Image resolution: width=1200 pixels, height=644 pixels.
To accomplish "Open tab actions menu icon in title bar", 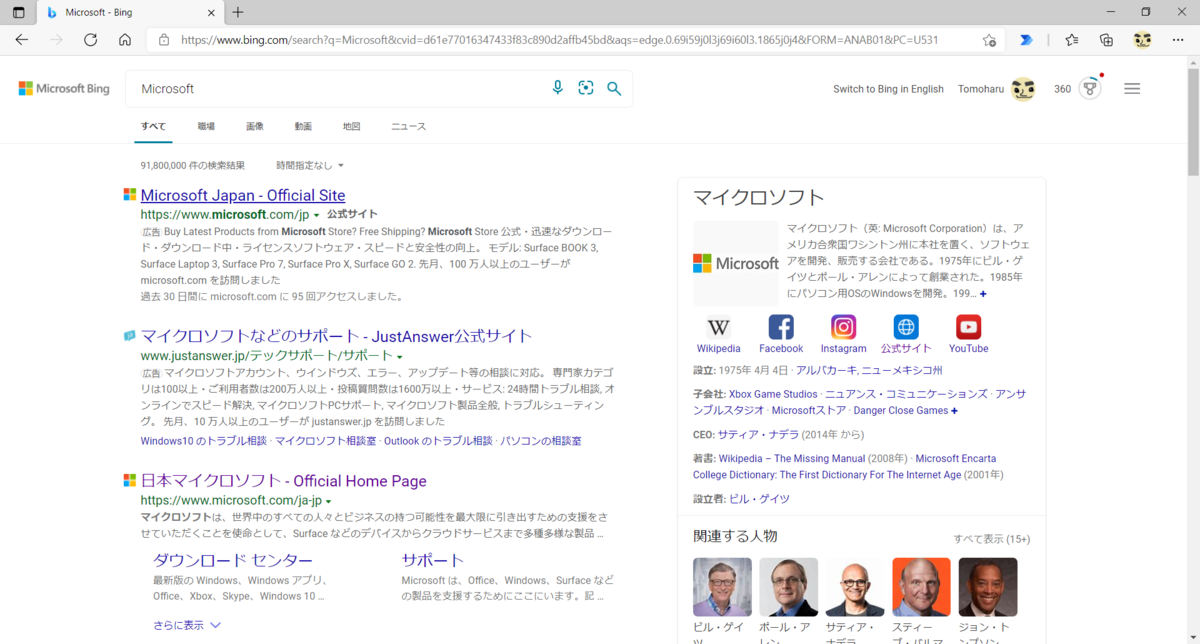I will (18, 12).
